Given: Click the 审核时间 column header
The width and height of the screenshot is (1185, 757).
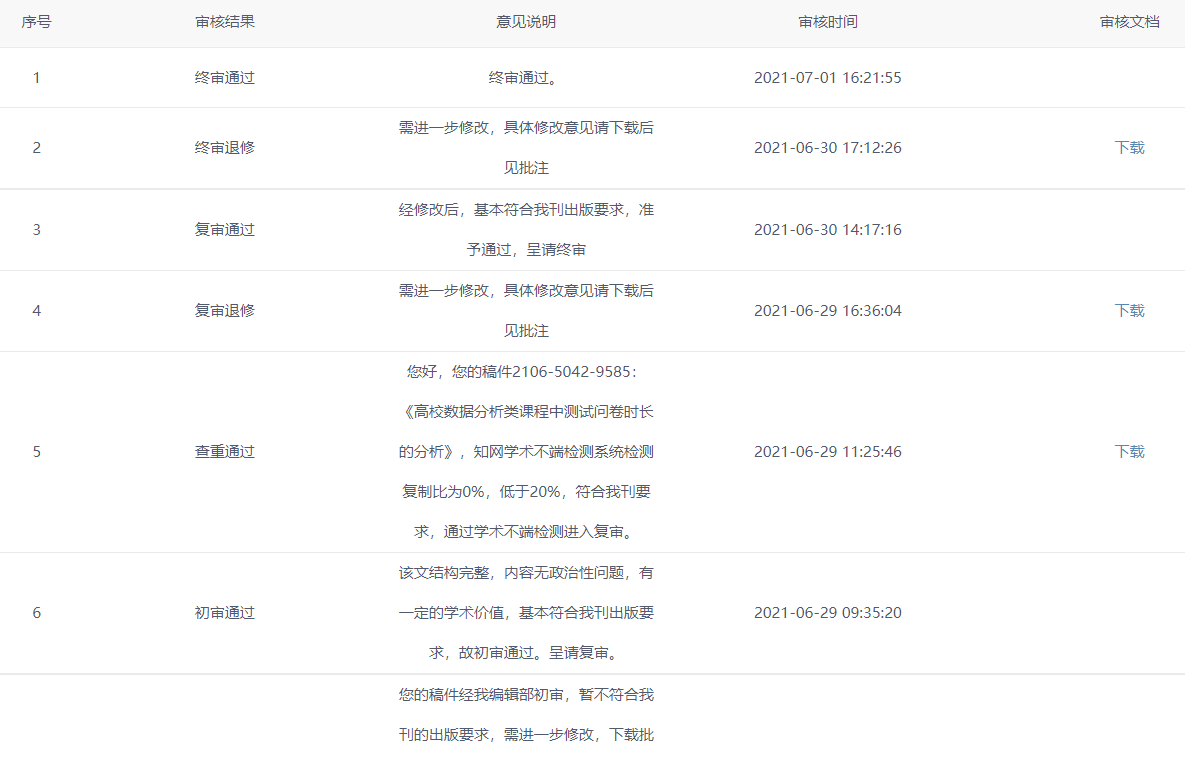Looking at the screenshot, I should point(827,22).
